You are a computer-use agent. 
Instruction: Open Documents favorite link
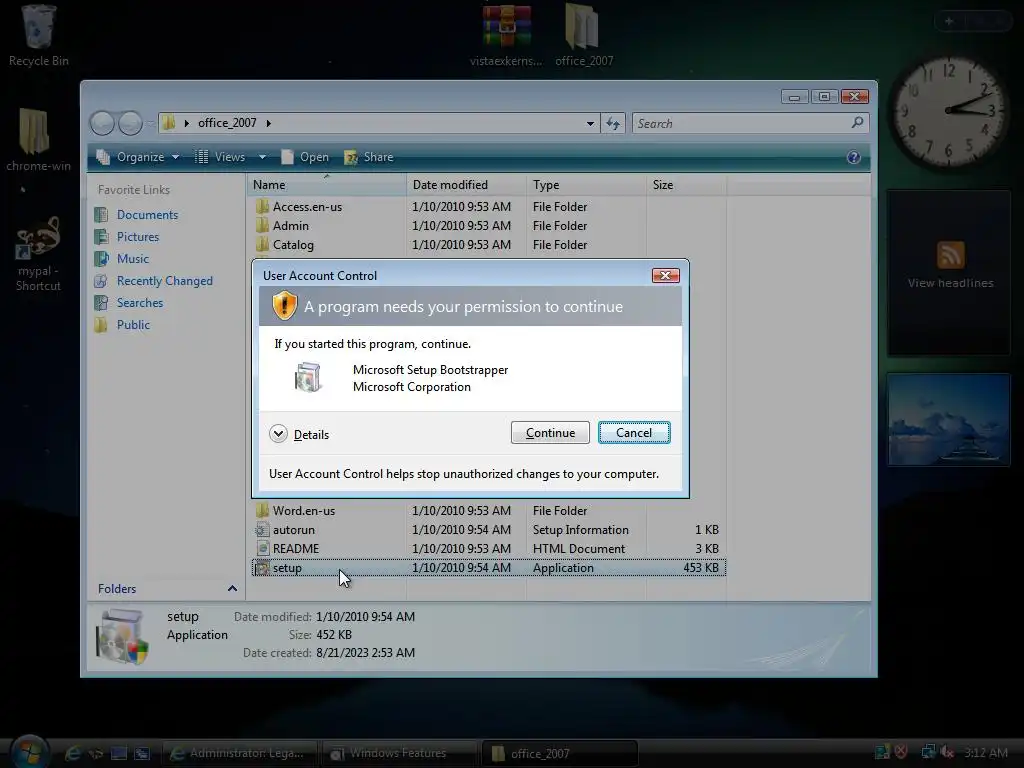pyautogui.click(x=147, y=215)
